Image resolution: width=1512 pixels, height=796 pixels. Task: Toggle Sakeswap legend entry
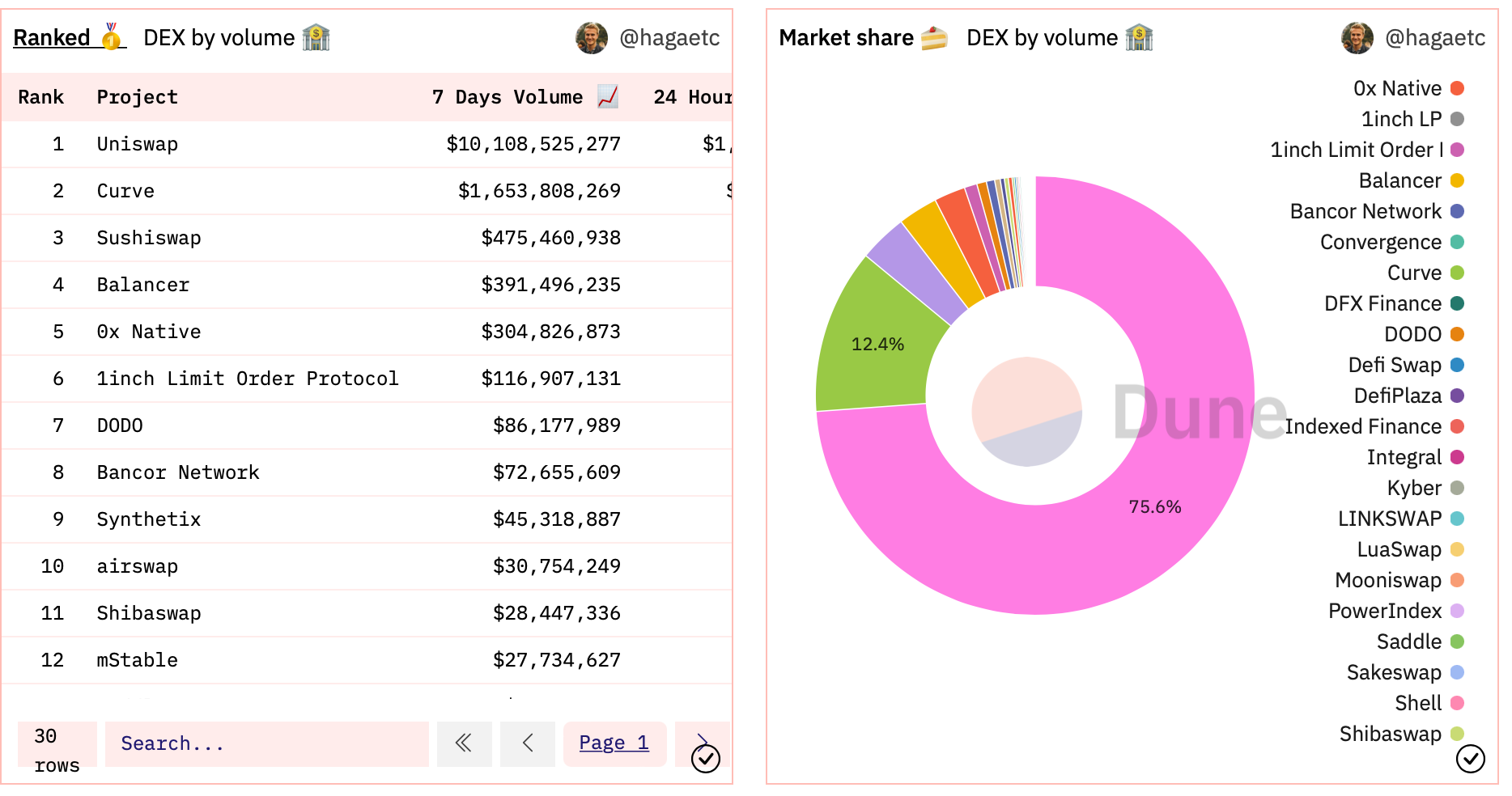1405,672
